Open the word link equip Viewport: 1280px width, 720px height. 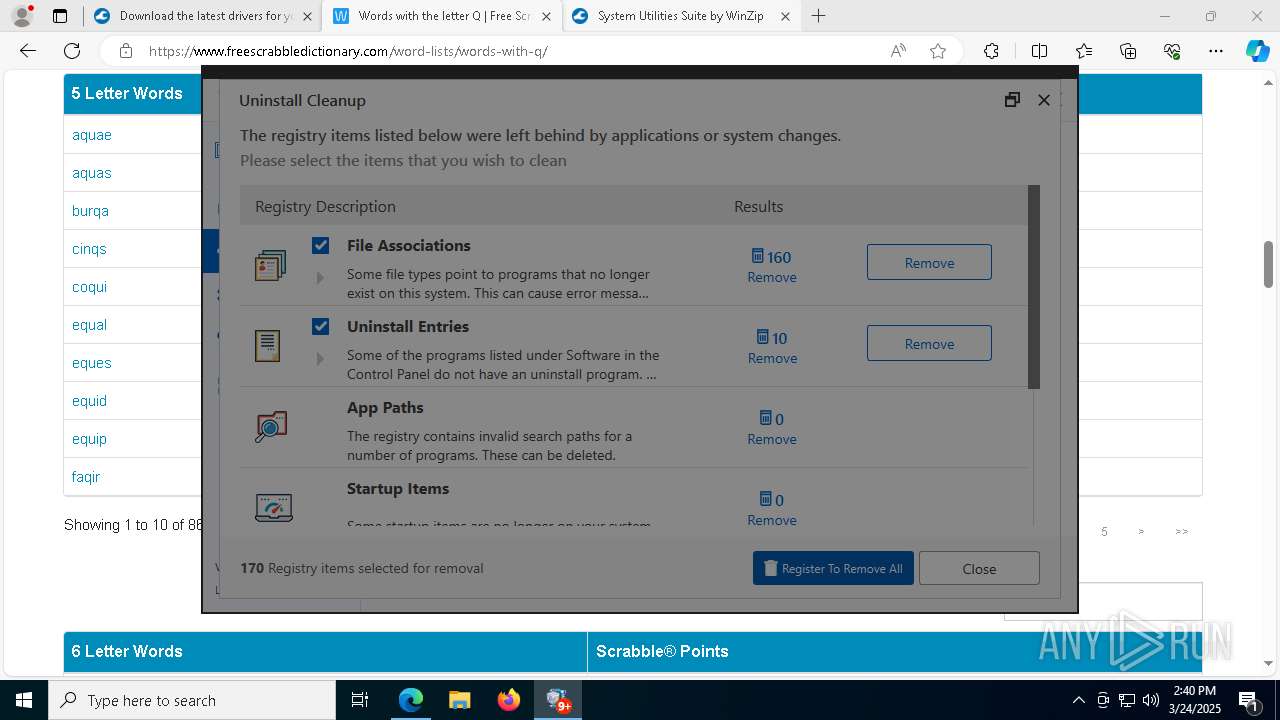[x=89, y=439]
